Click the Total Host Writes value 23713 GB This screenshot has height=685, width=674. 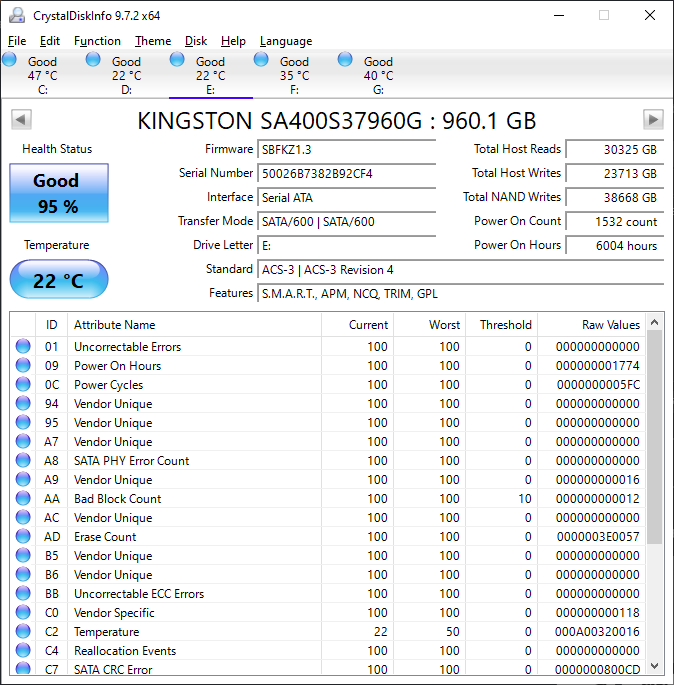[615, 174]
